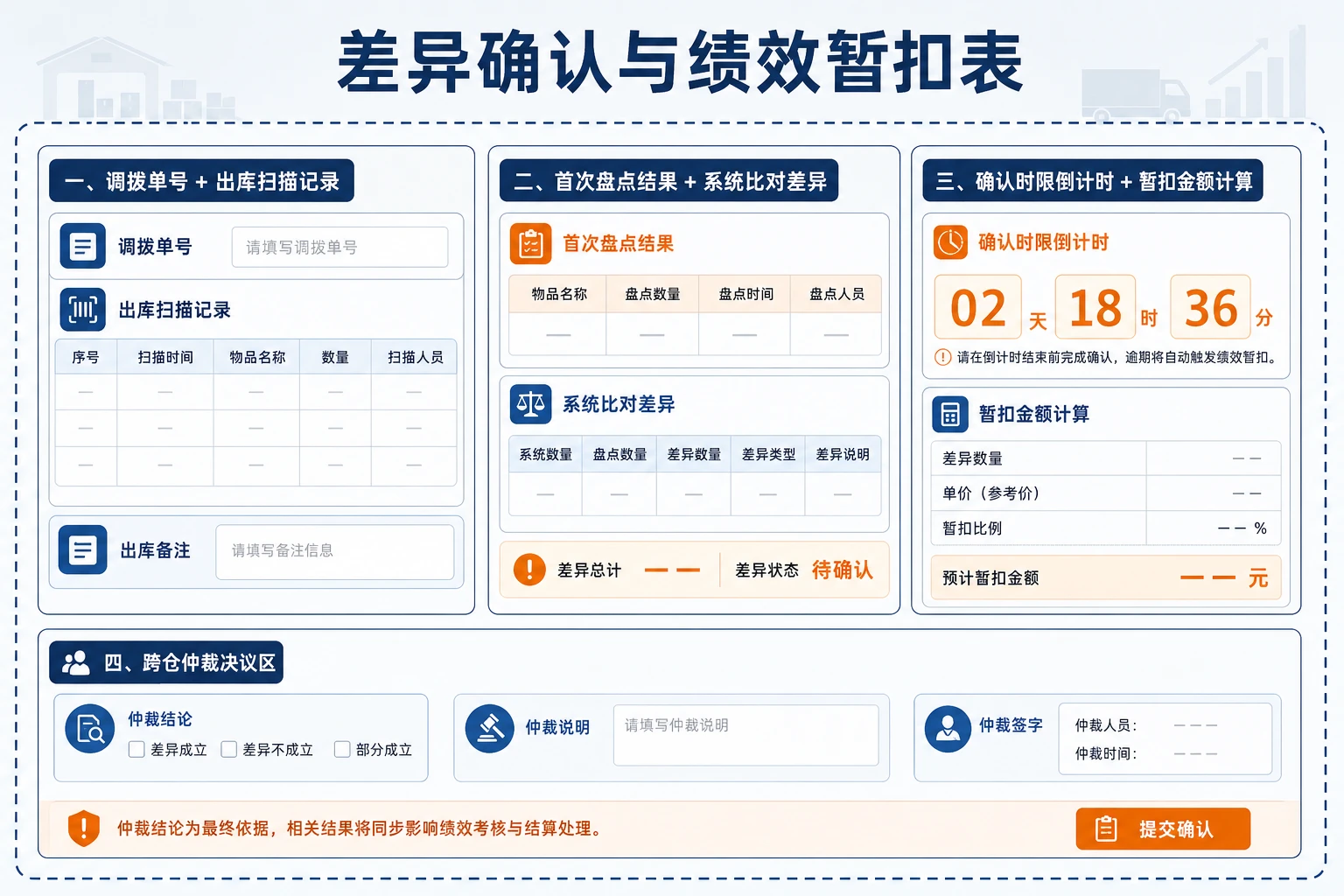Viewport: 1344px width, 896px height.
Task: Click the warning circle icon before countdown notice
Action: 943,357
